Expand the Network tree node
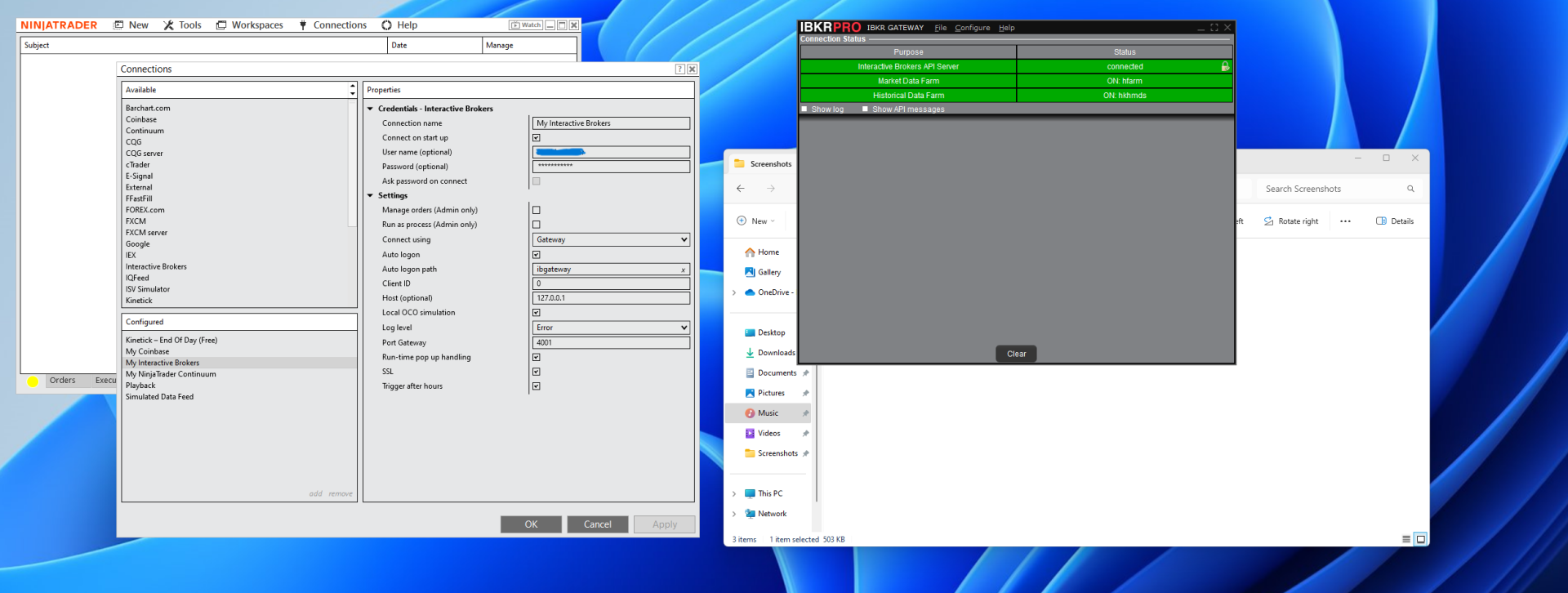The width and height of the screenshot is (1568, 593). point(734,514)
